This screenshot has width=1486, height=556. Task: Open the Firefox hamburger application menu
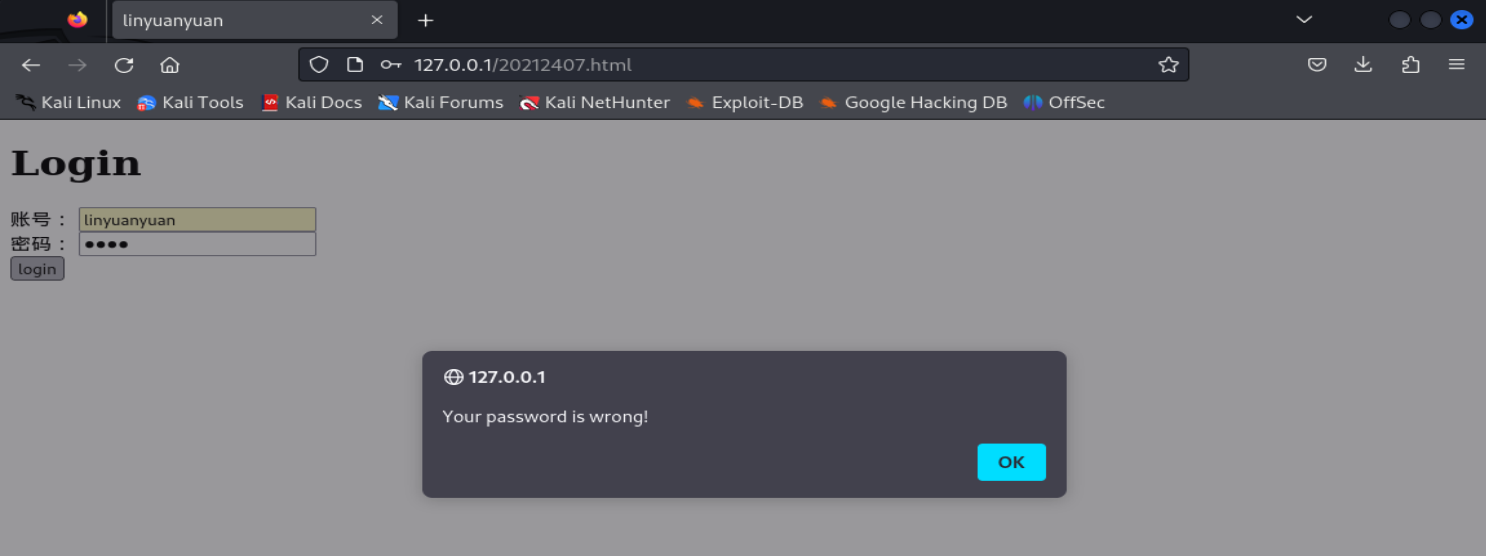pyautogui.click(x=1456, y=65)
